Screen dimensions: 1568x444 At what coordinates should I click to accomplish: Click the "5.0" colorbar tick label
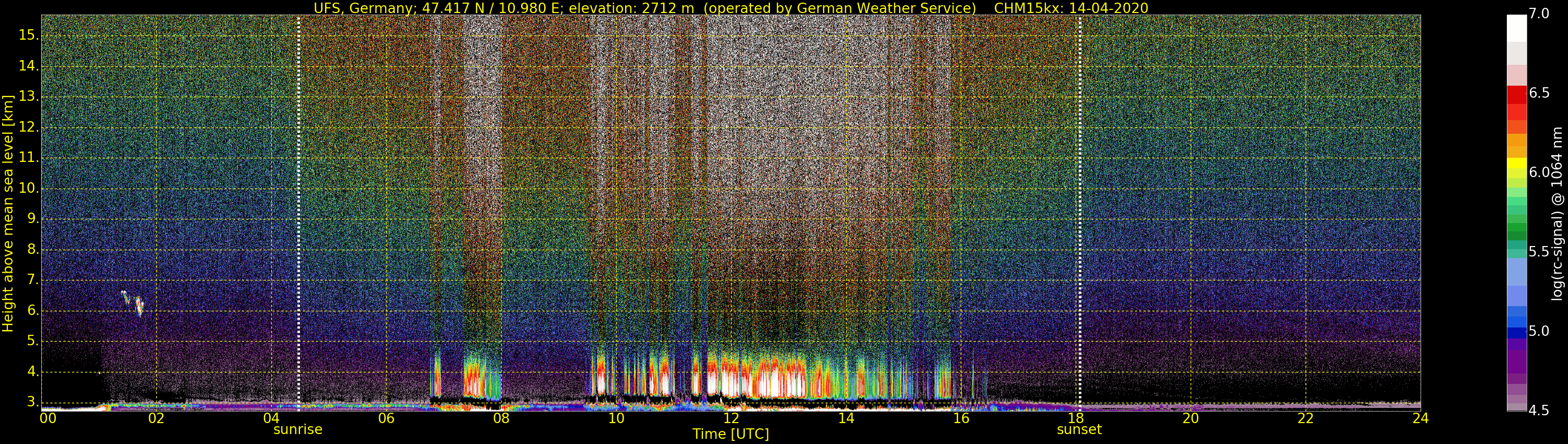[1539, 331]
